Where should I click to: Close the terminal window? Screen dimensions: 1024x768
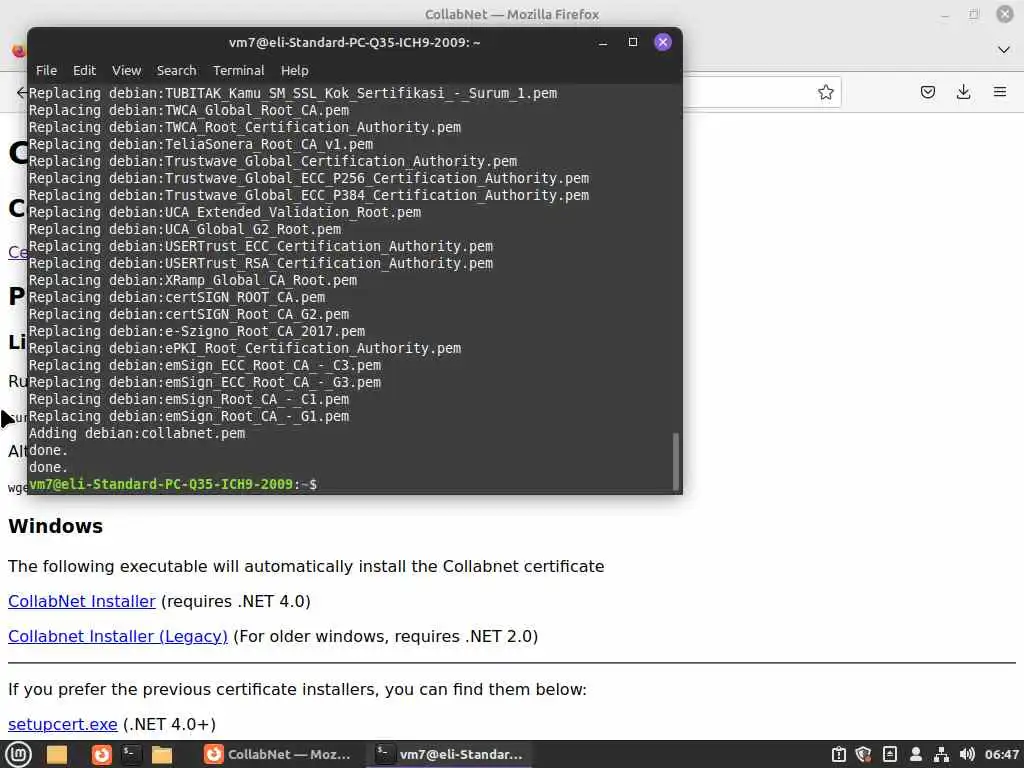tap(662, 42)
